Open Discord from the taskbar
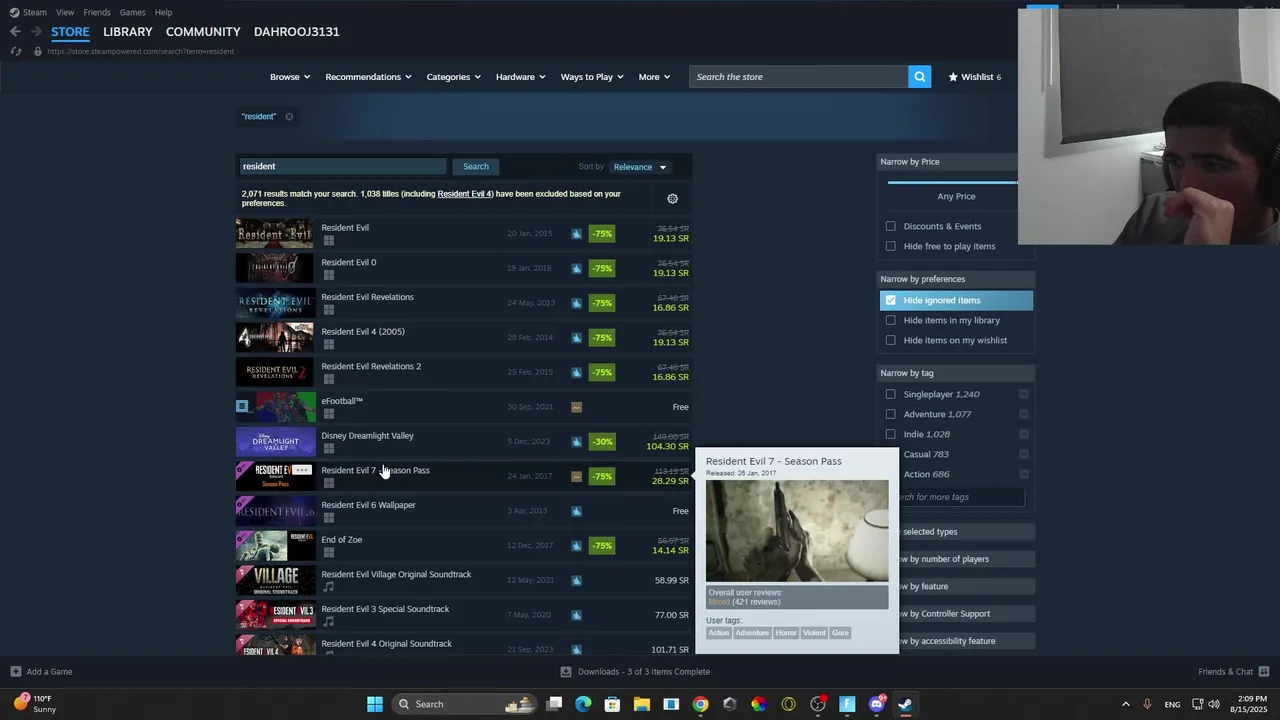The height and width of the screenshot is (720, 1280). (x=877, y=704)
